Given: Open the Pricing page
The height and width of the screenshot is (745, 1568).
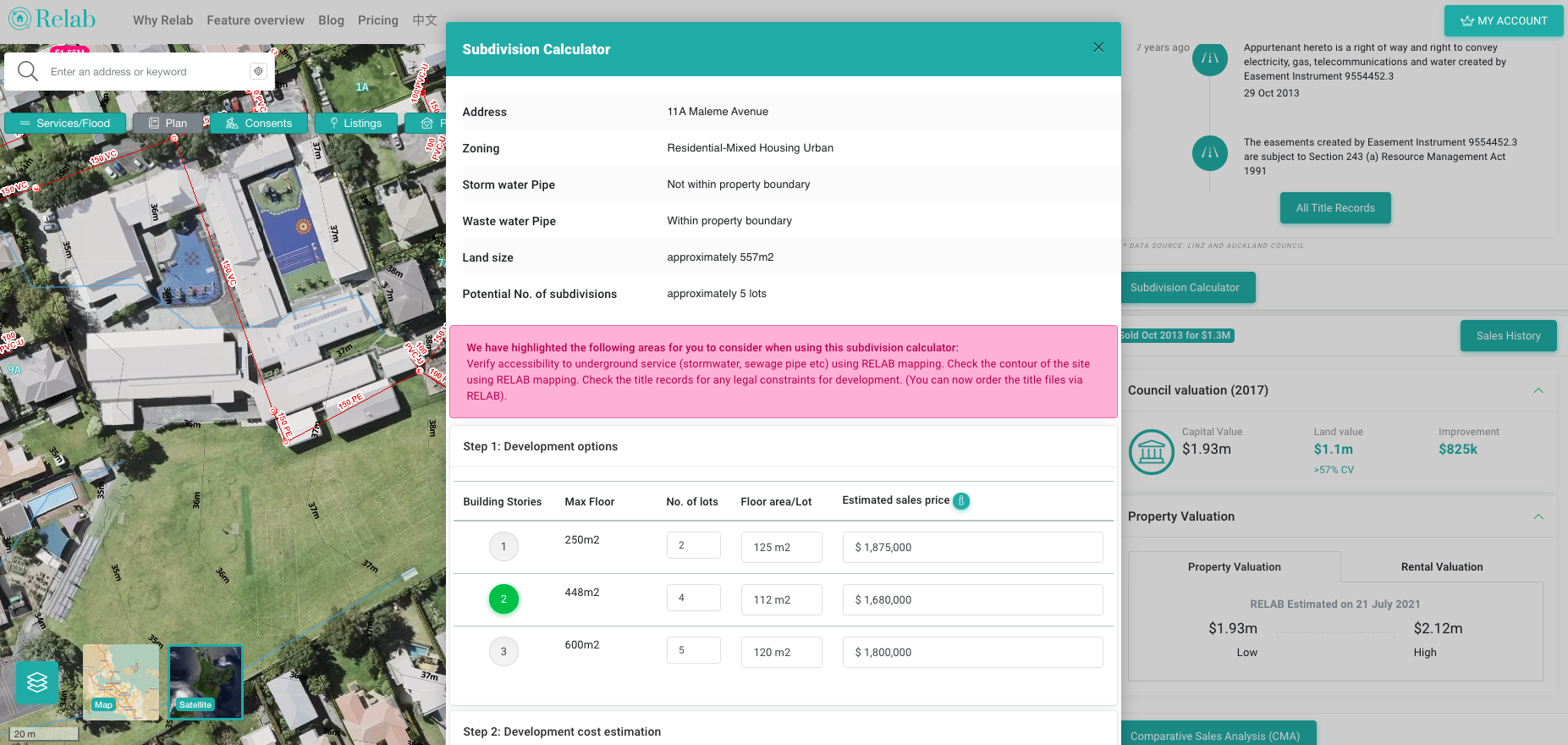Looking at the screenshot, I should click(378, 20).
